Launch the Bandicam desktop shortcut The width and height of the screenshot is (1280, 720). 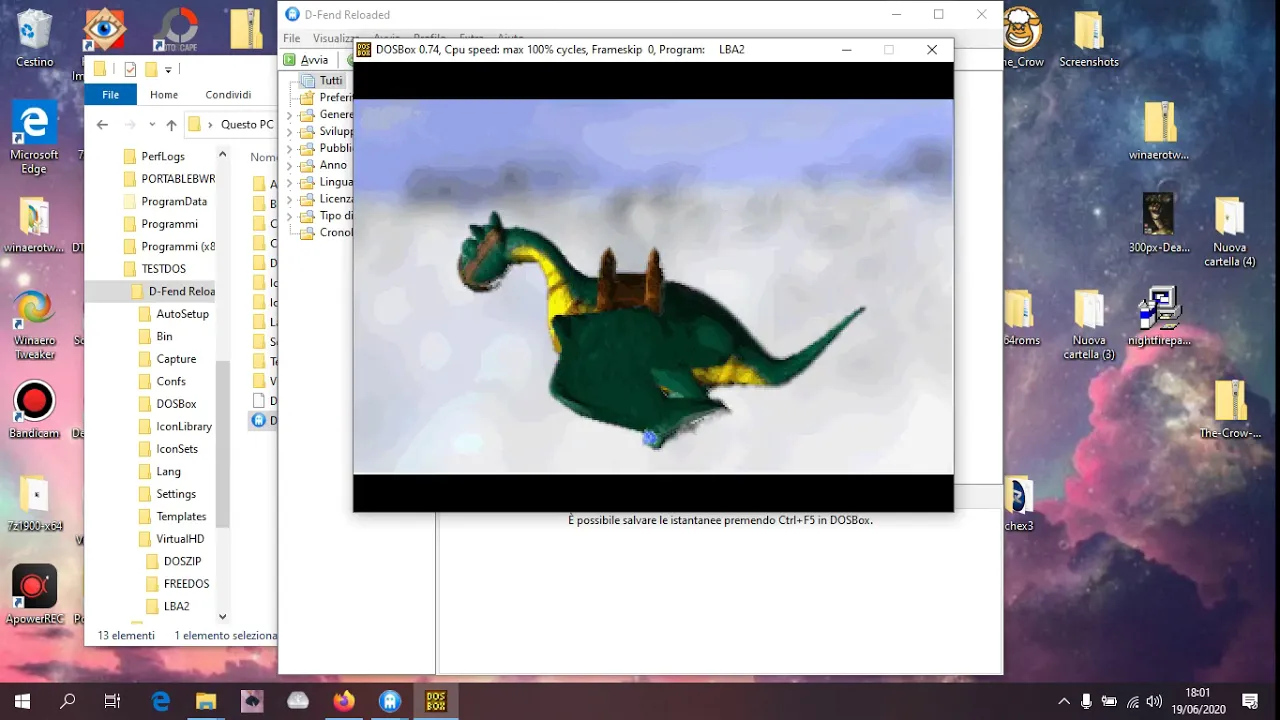tap(34, 411)
